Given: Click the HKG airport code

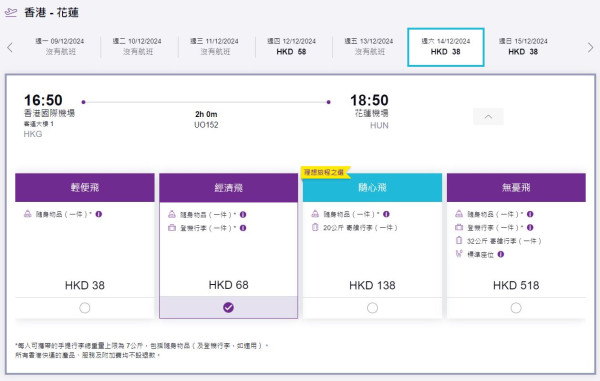Looking at the screenshot, I should click(x=33, y=134).
